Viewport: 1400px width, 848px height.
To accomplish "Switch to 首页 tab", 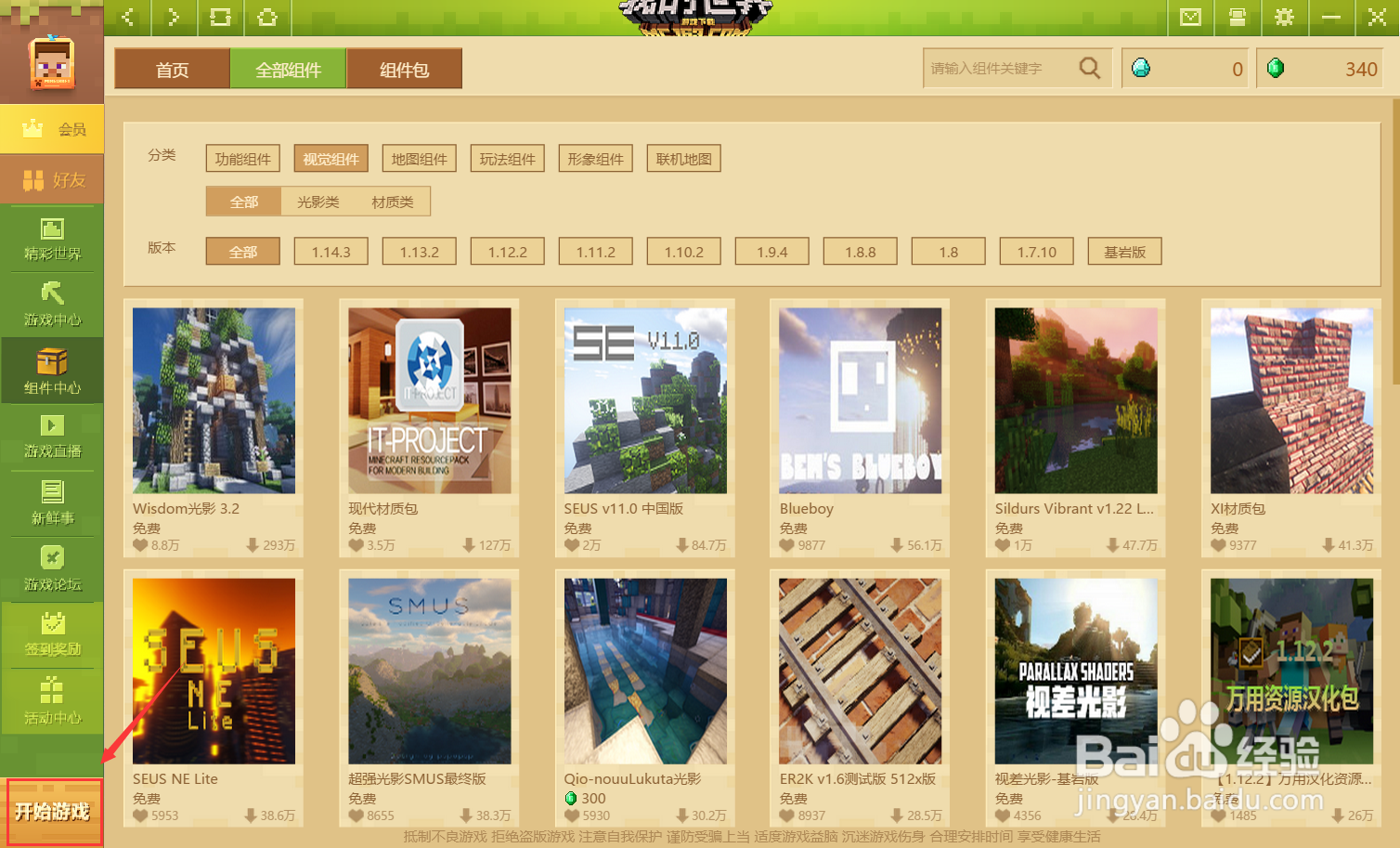I will pyautogui.click(x=172, y=69).
